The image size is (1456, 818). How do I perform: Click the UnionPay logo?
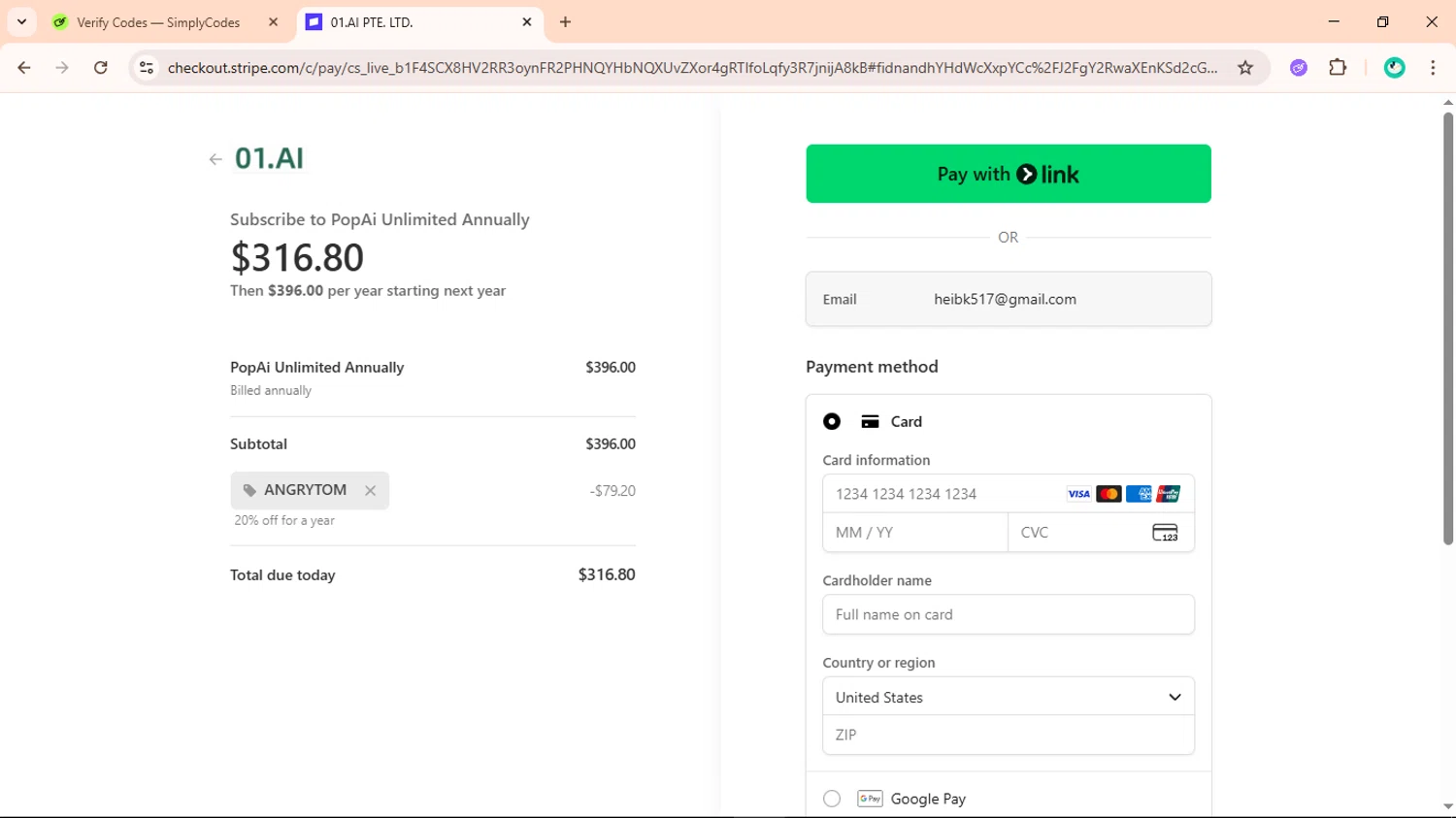point(1169,494)
